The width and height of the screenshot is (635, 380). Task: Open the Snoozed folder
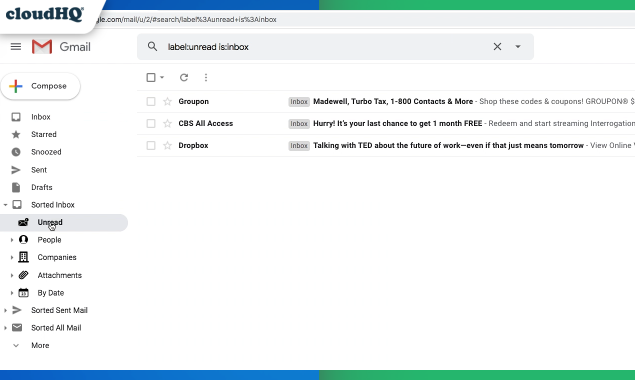tap(46, 152)
